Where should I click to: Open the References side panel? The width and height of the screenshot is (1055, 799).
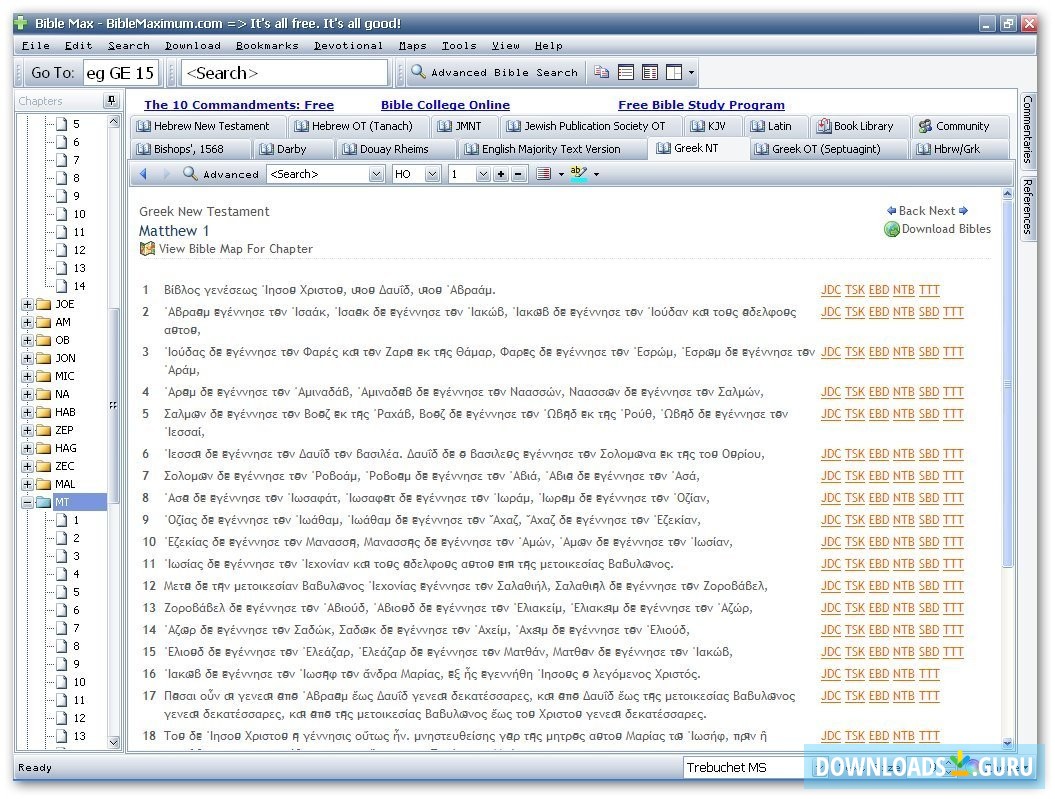[1027, 206]
